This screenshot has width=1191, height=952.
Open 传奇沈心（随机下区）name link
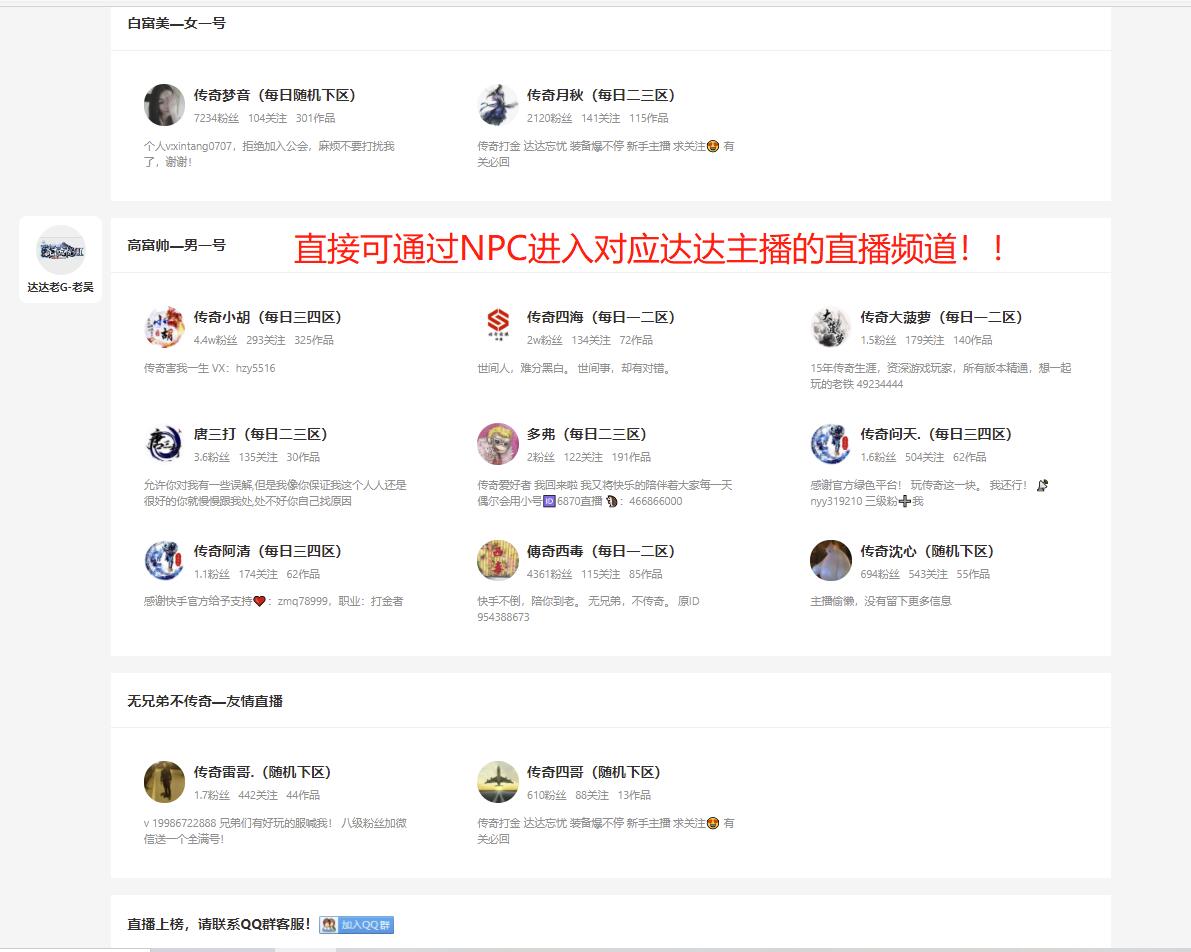click(x=927, y=551)
